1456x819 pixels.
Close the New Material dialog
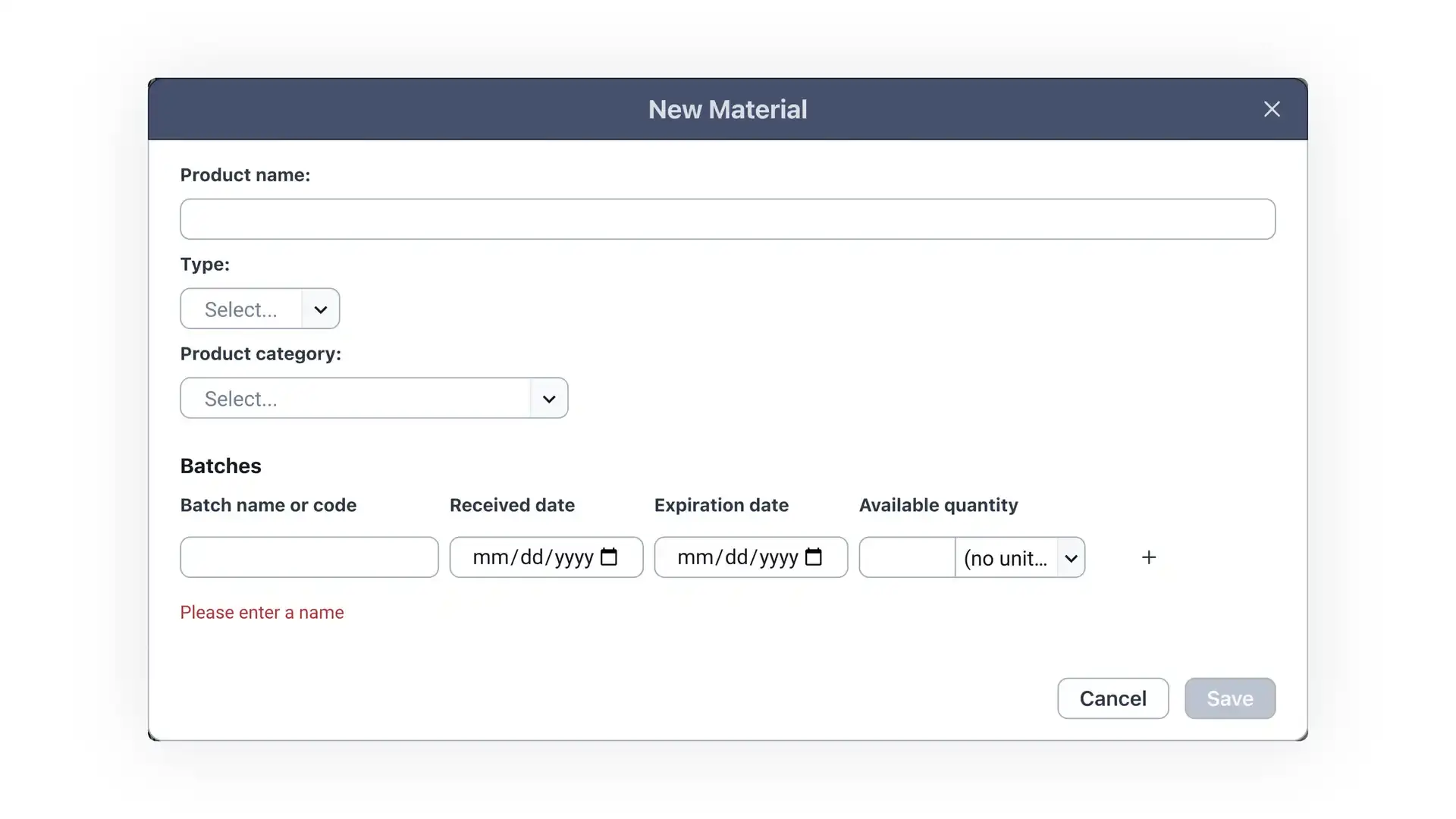click(1272, 109)
